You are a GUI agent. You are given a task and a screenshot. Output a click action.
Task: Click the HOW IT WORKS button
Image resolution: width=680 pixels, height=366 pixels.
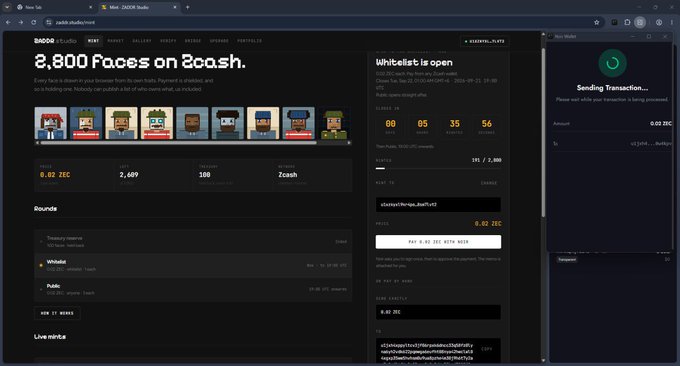[57, 313]
